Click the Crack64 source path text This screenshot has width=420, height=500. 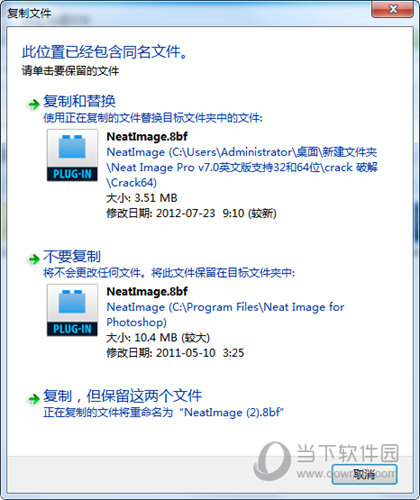[242, 167]
